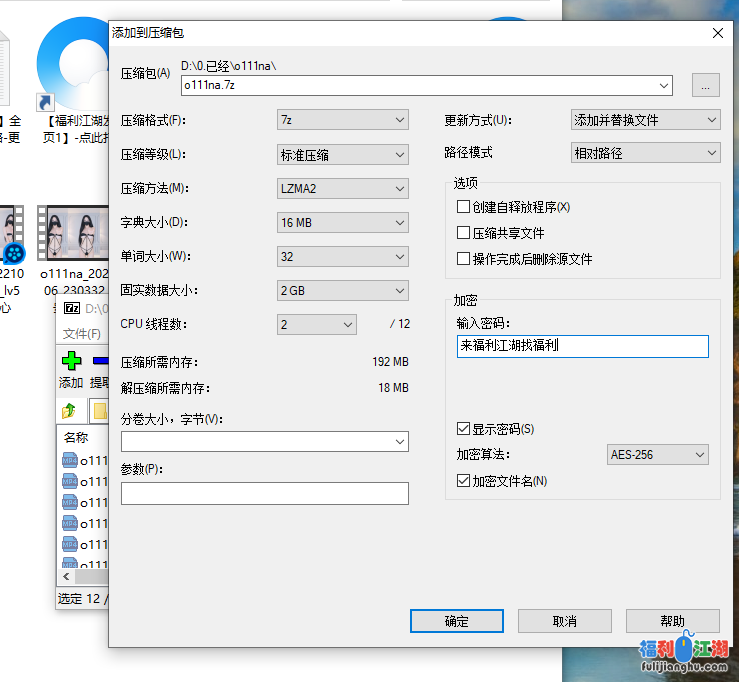Click the 7z logo in file manager title bar

click(x=71, y=309)
